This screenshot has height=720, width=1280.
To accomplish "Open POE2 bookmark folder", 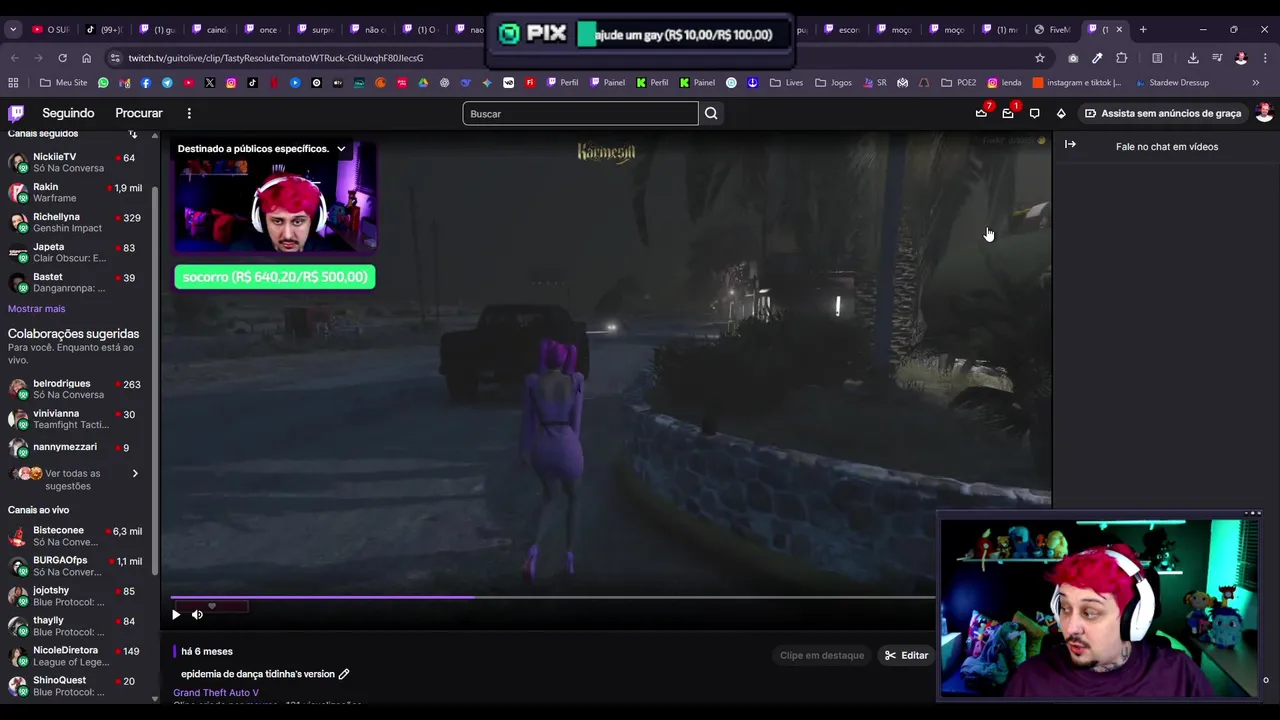I will pyautogui.click(x=959, y=83).
